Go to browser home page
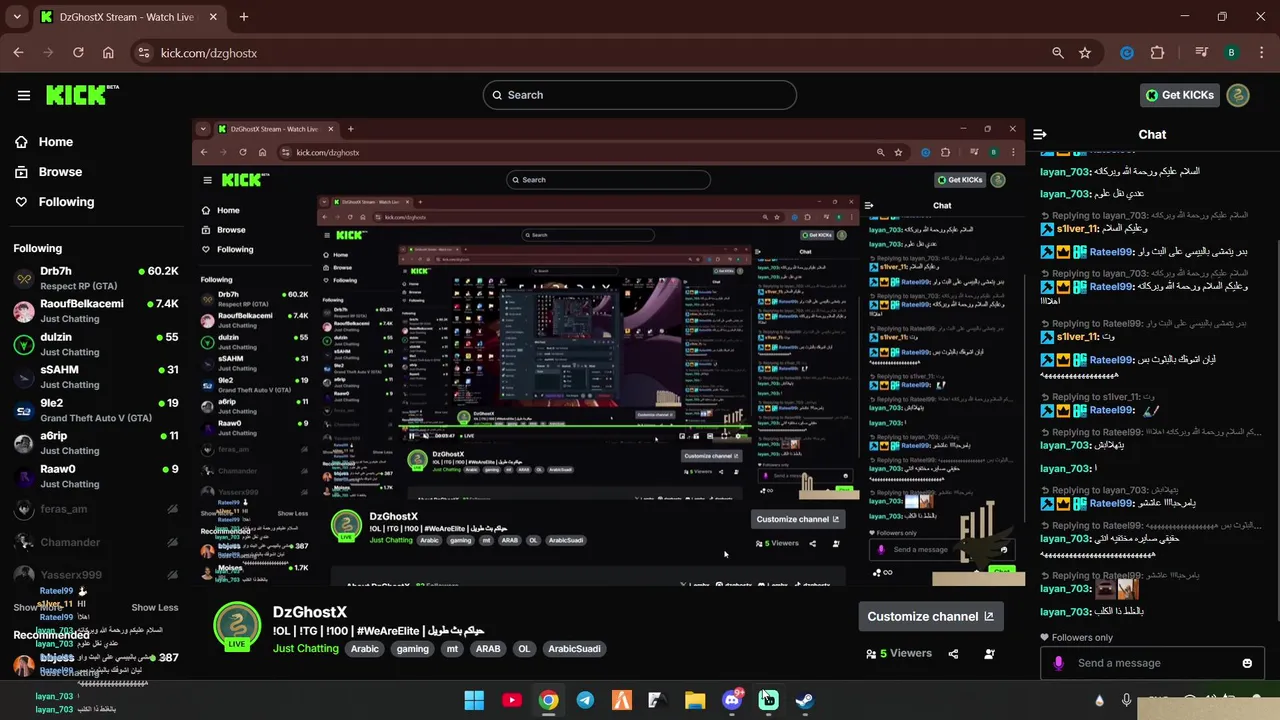The width and height of the screenshot is (1280, 720). click(x=108, y=53)
